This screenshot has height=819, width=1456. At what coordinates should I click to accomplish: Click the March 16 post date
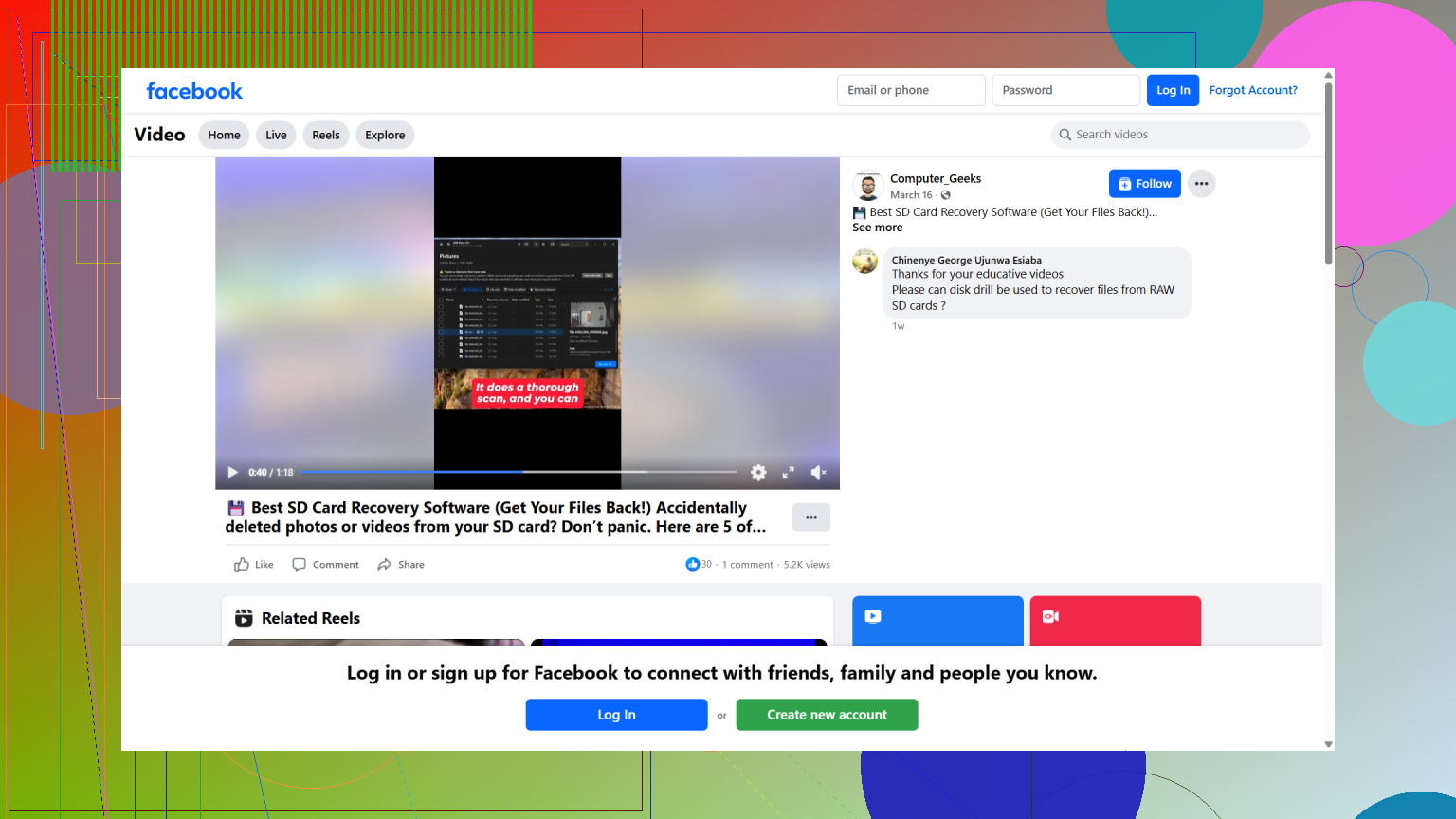[911, 195]
